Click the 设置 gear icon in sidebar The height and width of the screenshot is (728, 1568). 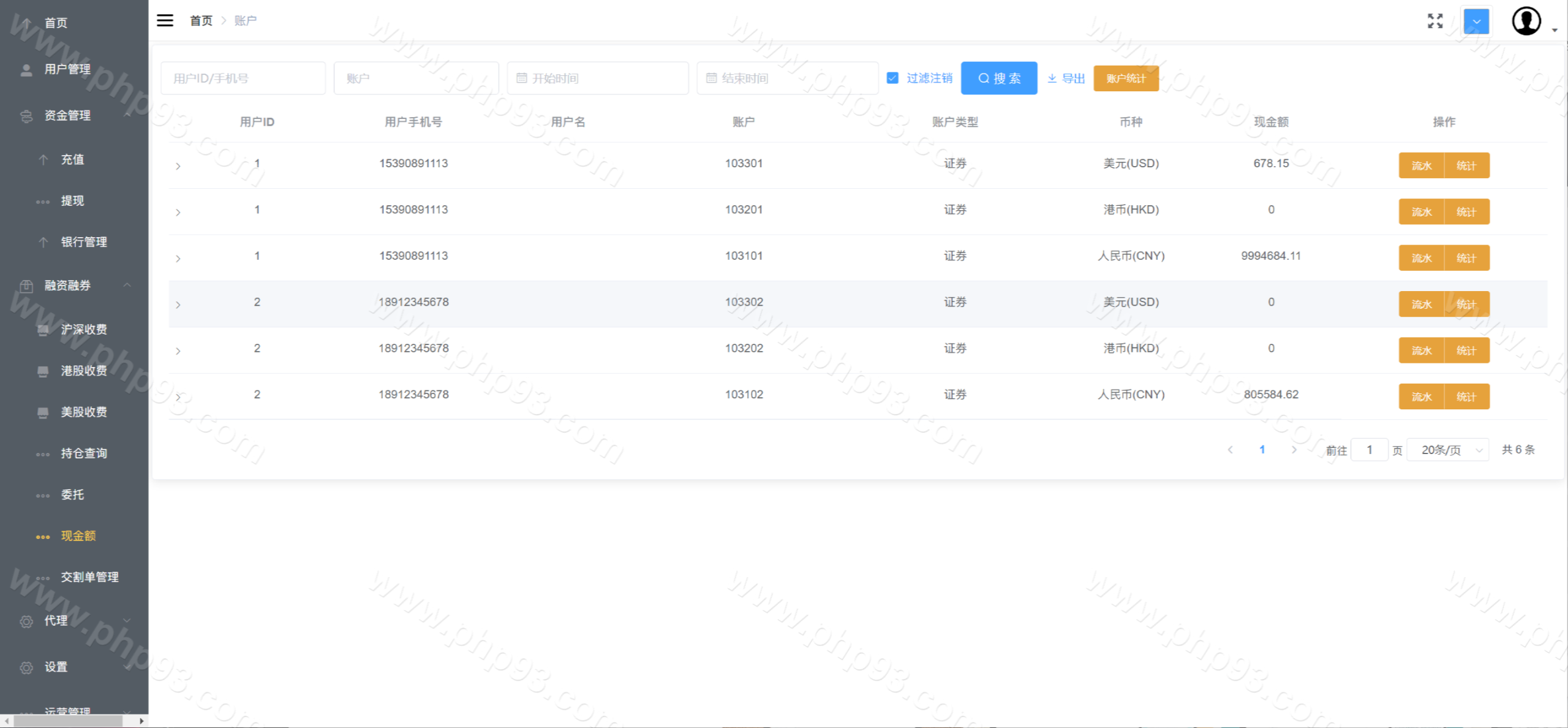click(x=26, y=667)
